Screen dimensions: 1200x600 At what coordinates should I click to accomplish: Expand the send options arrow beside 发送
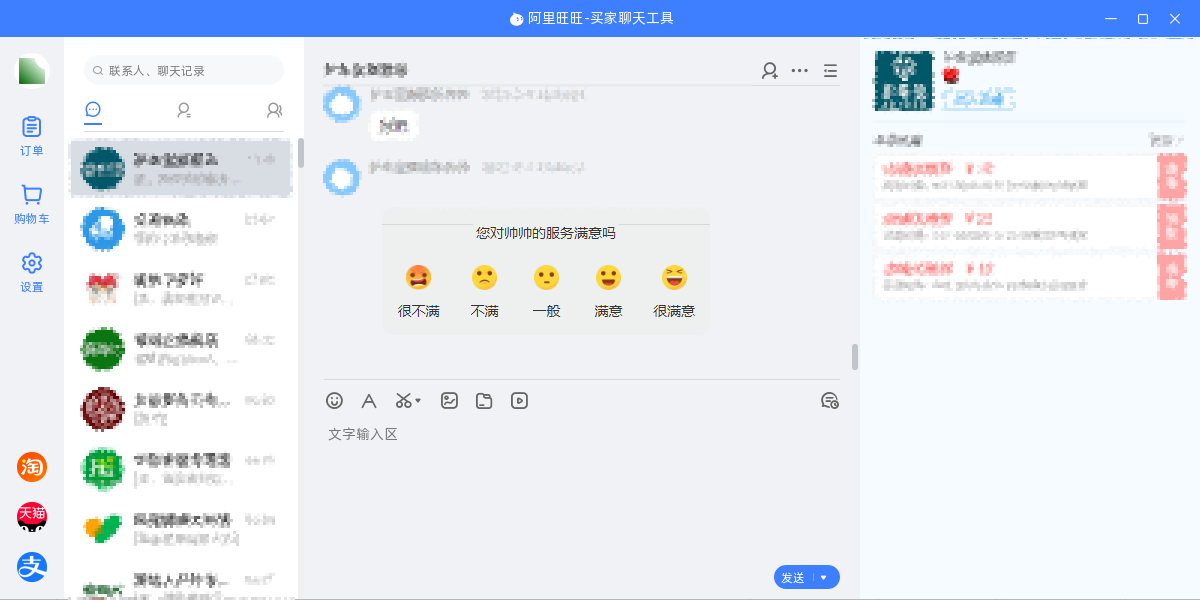[x=824, y=578]
